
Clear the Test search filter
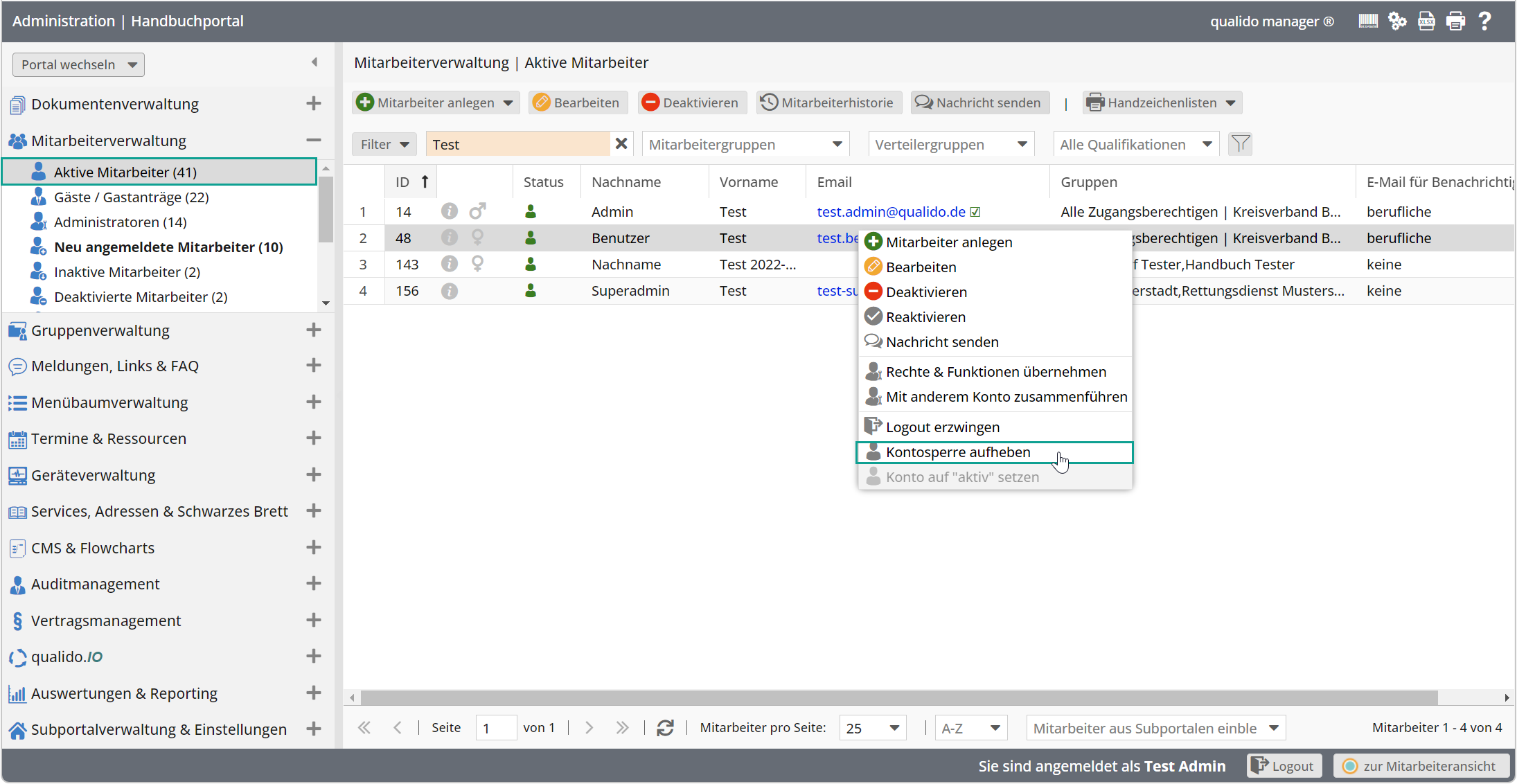(x=621, y=144)
